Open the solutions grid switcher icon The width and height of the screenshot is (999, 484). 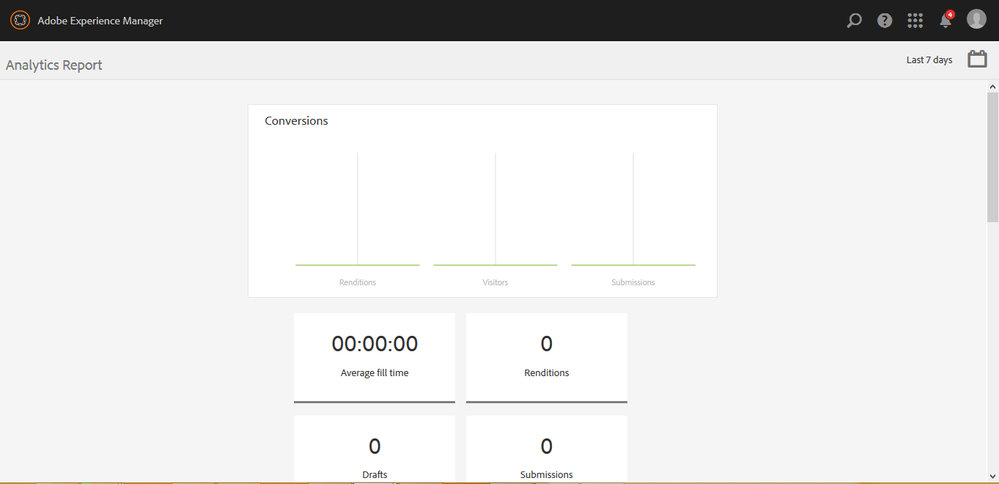pyautogui.click(x=915, y=20)
